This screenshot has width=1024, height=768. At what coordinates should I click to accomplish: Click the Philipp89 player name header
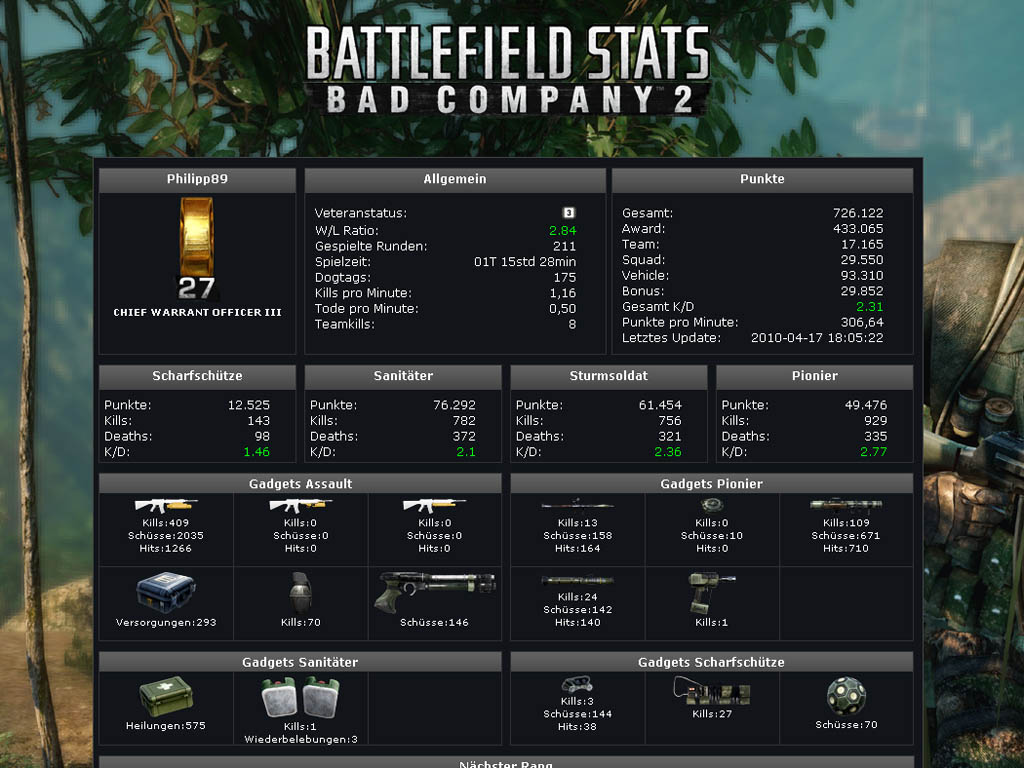click(197, 180)
